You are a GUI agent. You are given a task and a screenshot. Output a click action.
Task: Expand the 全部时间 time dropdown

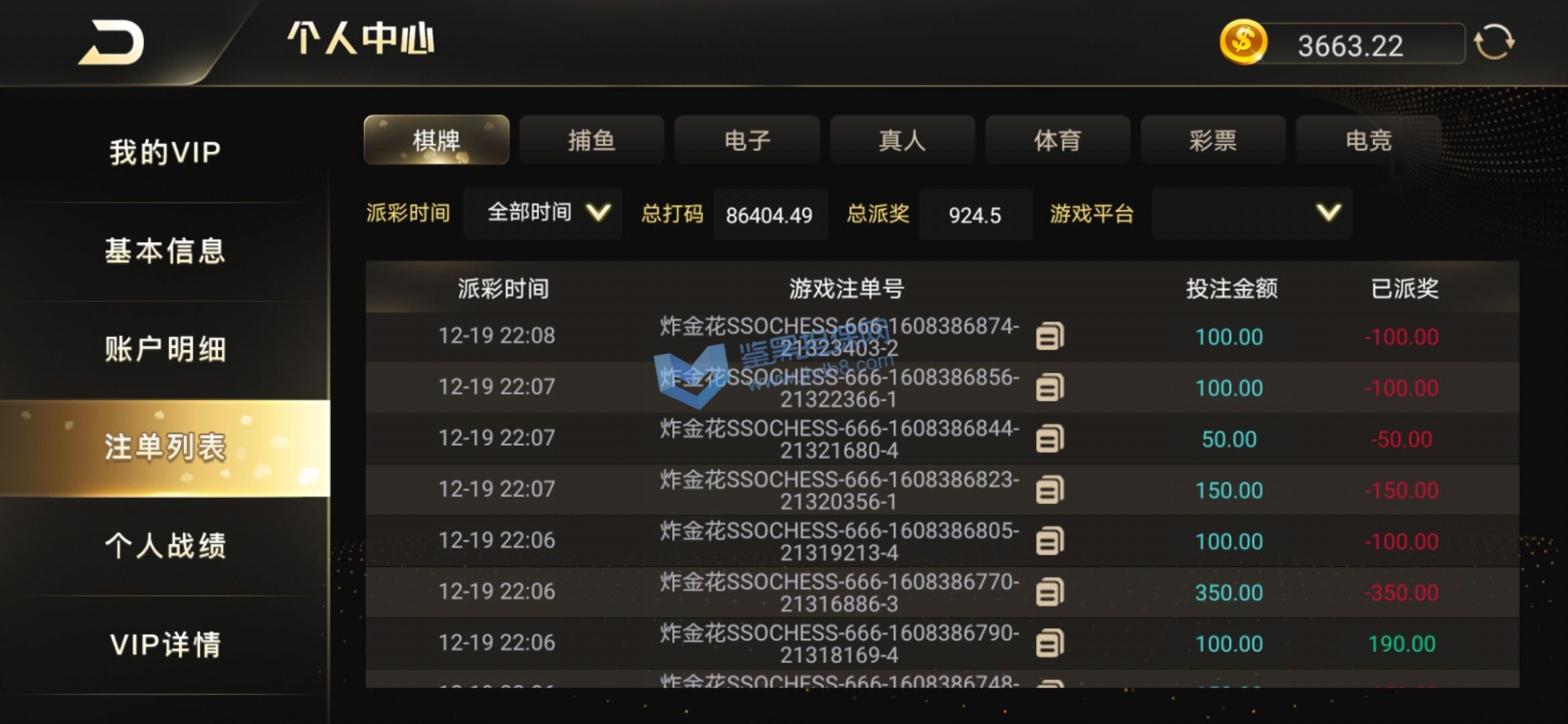tap(543, 213)
